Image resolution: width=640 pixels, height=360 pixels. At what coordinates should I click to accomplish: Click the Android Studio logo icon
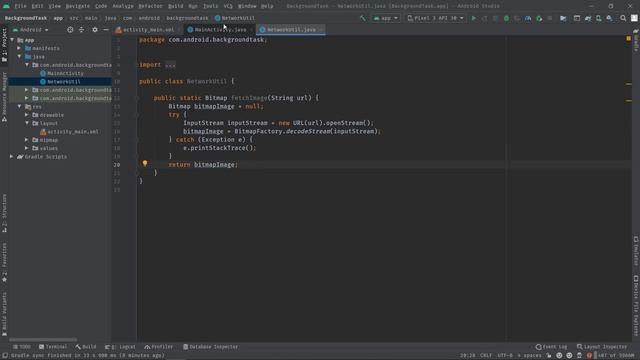pos(6,6)
